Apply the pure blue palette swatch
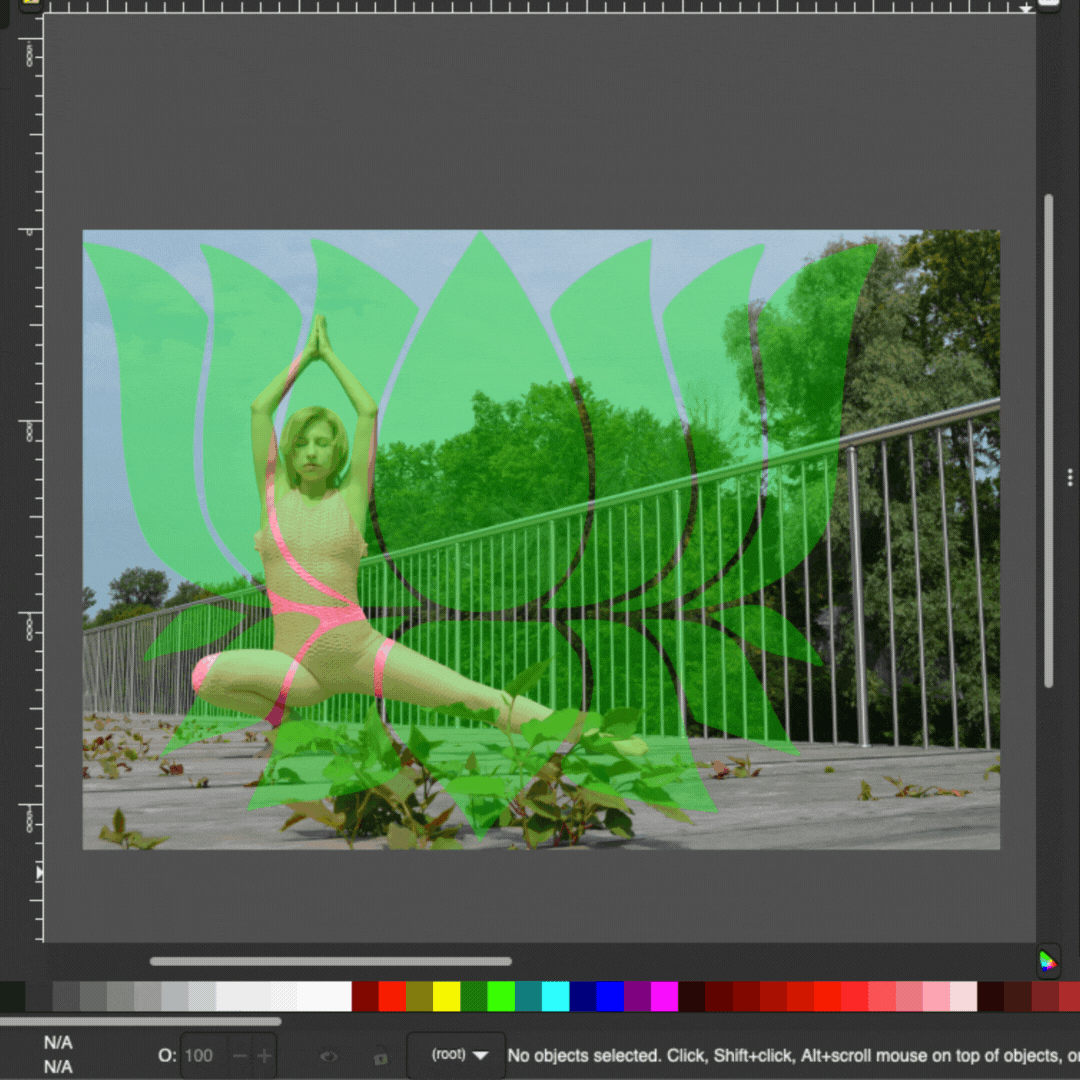 tap(610, 996)
